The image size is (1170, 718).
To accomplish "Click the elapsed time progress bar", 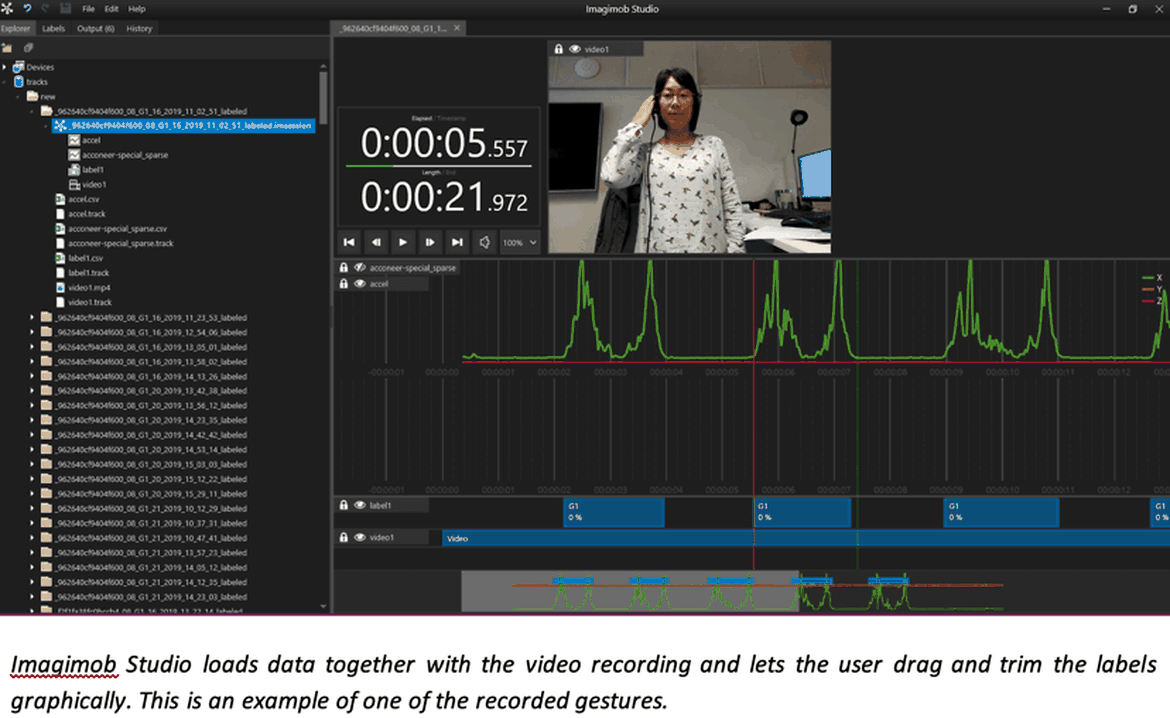I will point(439,165).
